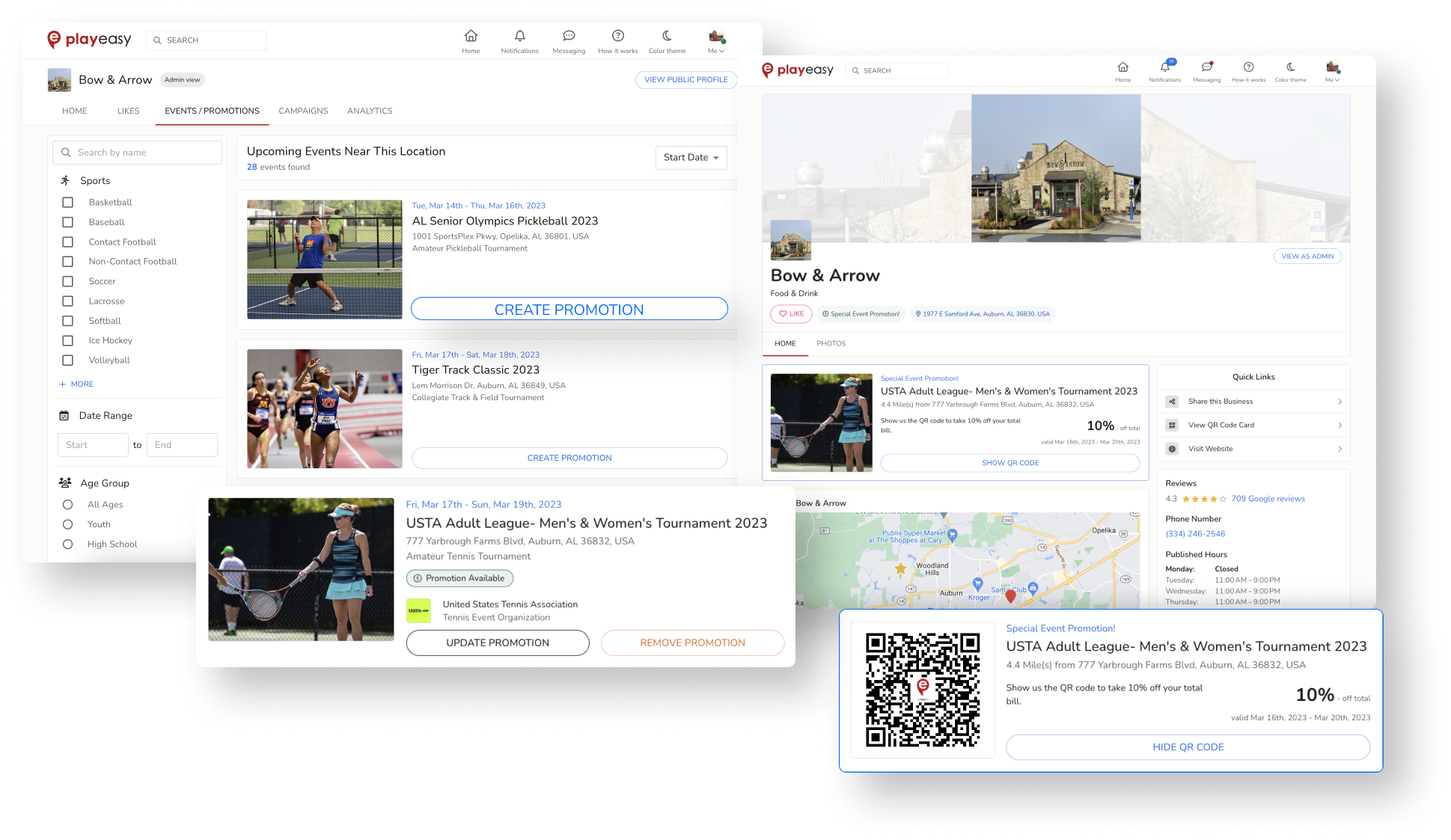Click the QR code image
Screen dimensions: 1451x840
(x=923, y=690)
